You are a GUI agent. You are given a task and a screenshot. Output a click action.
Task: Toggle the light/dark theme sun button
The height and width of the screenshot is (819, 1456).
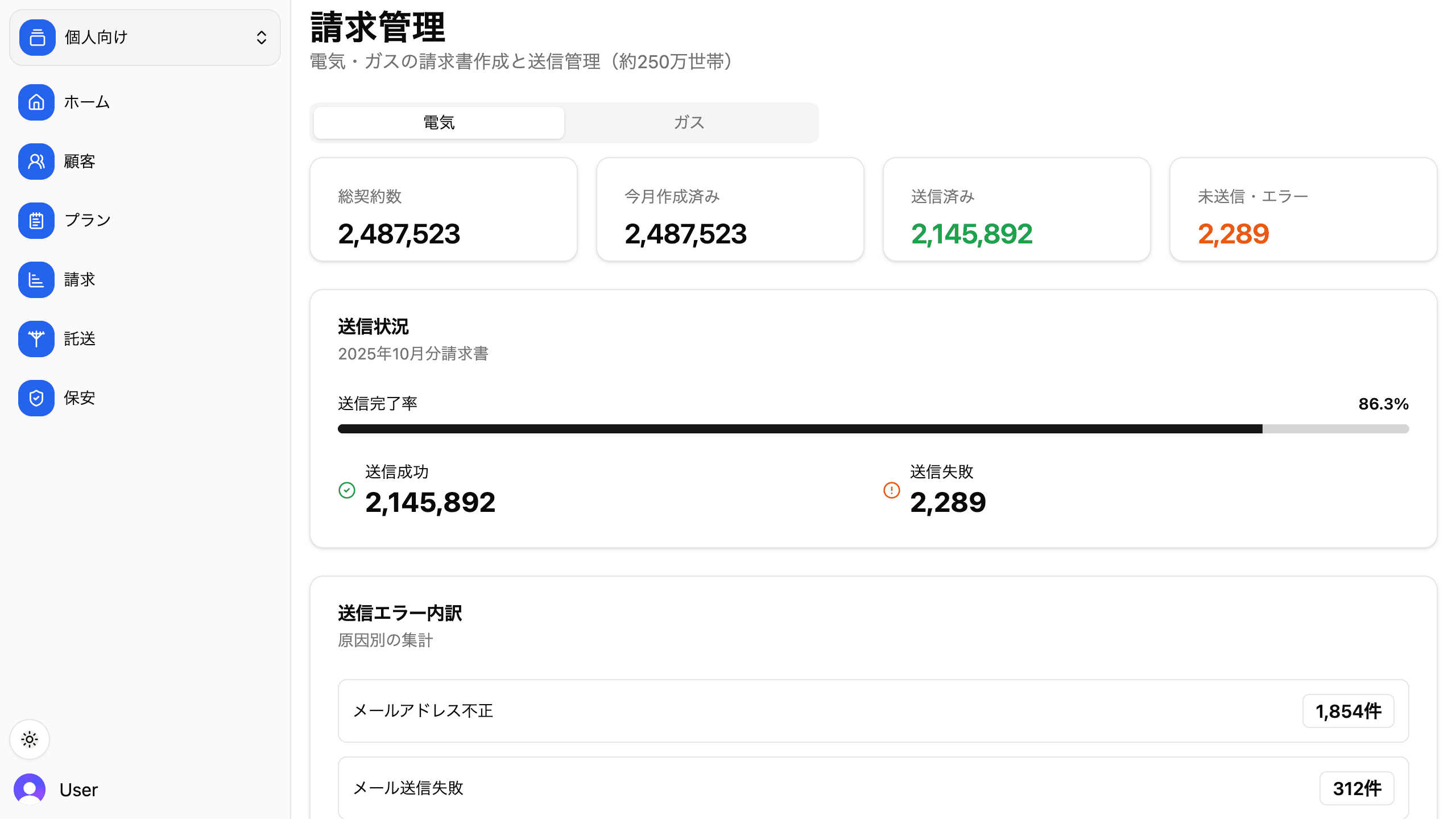[x=30, y=739]
